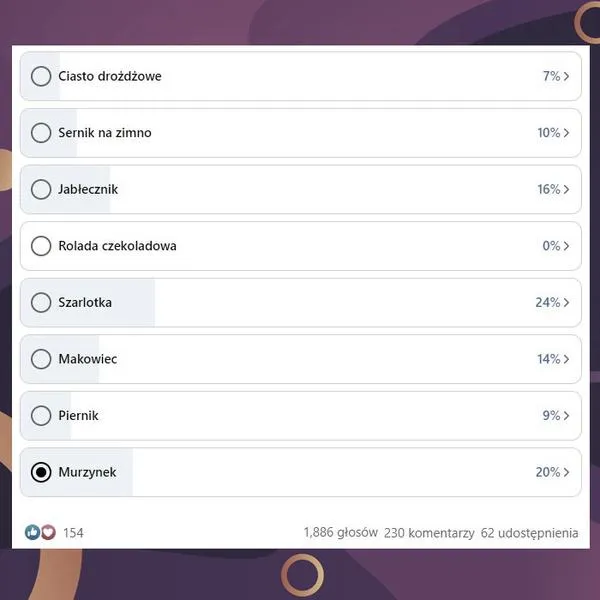Show voters via Jabłecznik 16% chevron
600x600 pixels.
[x=567, y=189]
